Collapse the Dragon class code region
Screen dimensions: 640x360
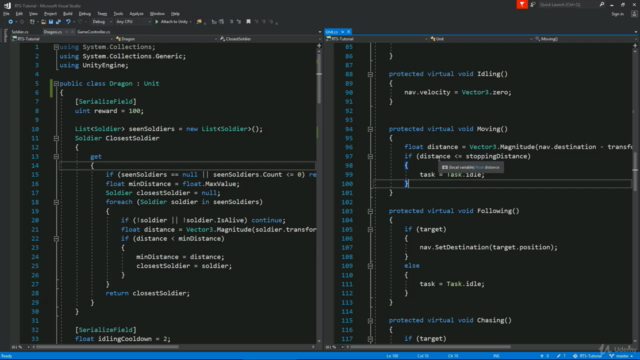pyautogui.click(x=56, y=83)
